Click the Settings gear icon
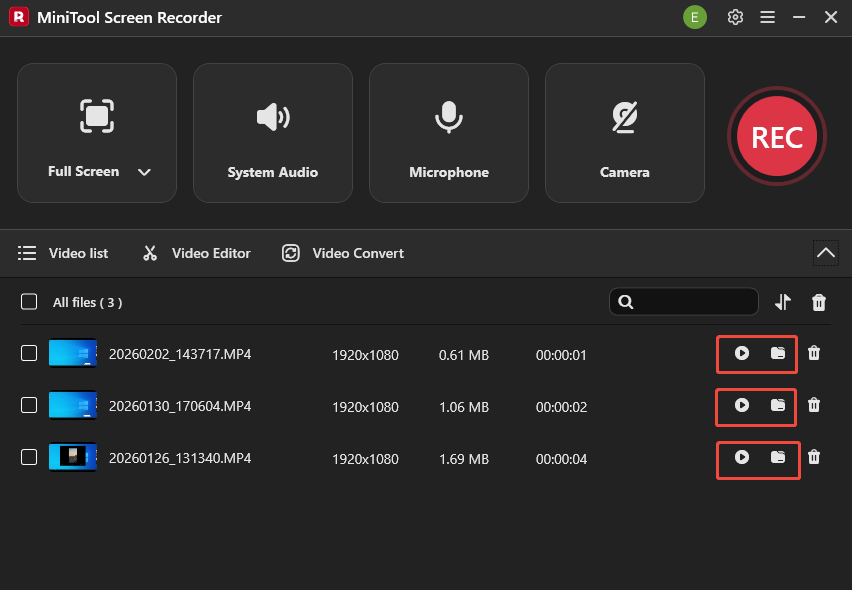The height and width of the screenshot is (590, 852). (x=735, y=17)
